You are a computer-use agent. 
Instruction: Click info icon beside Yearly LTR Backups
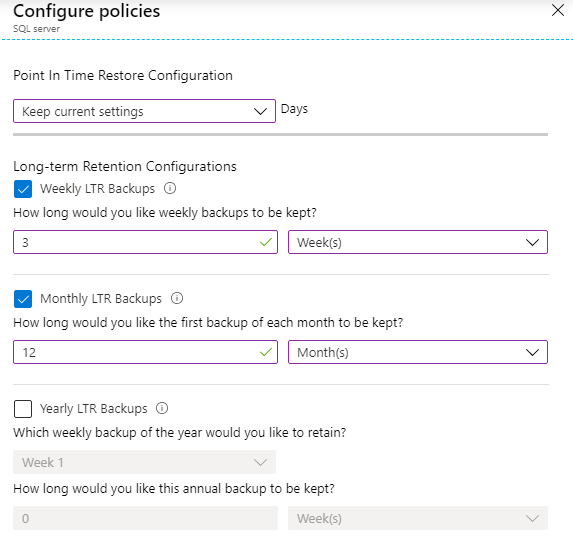pyautogui.click(x=162, y=408)
